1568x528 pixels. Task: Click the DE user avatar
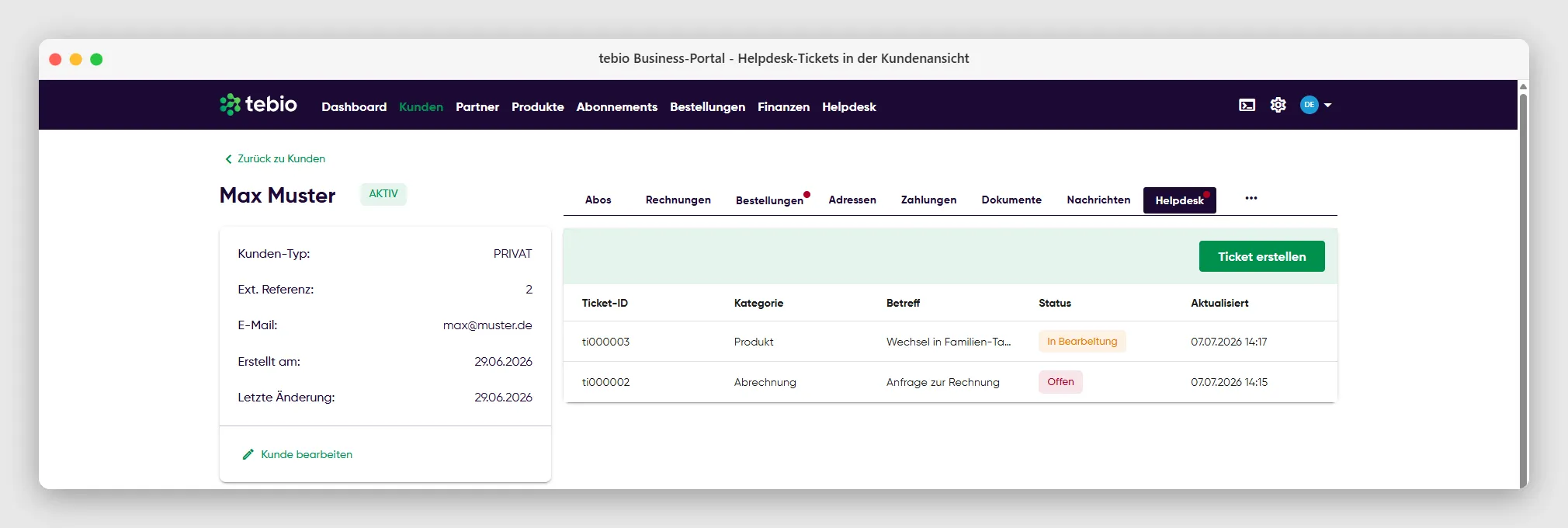tap(1310, 105)
